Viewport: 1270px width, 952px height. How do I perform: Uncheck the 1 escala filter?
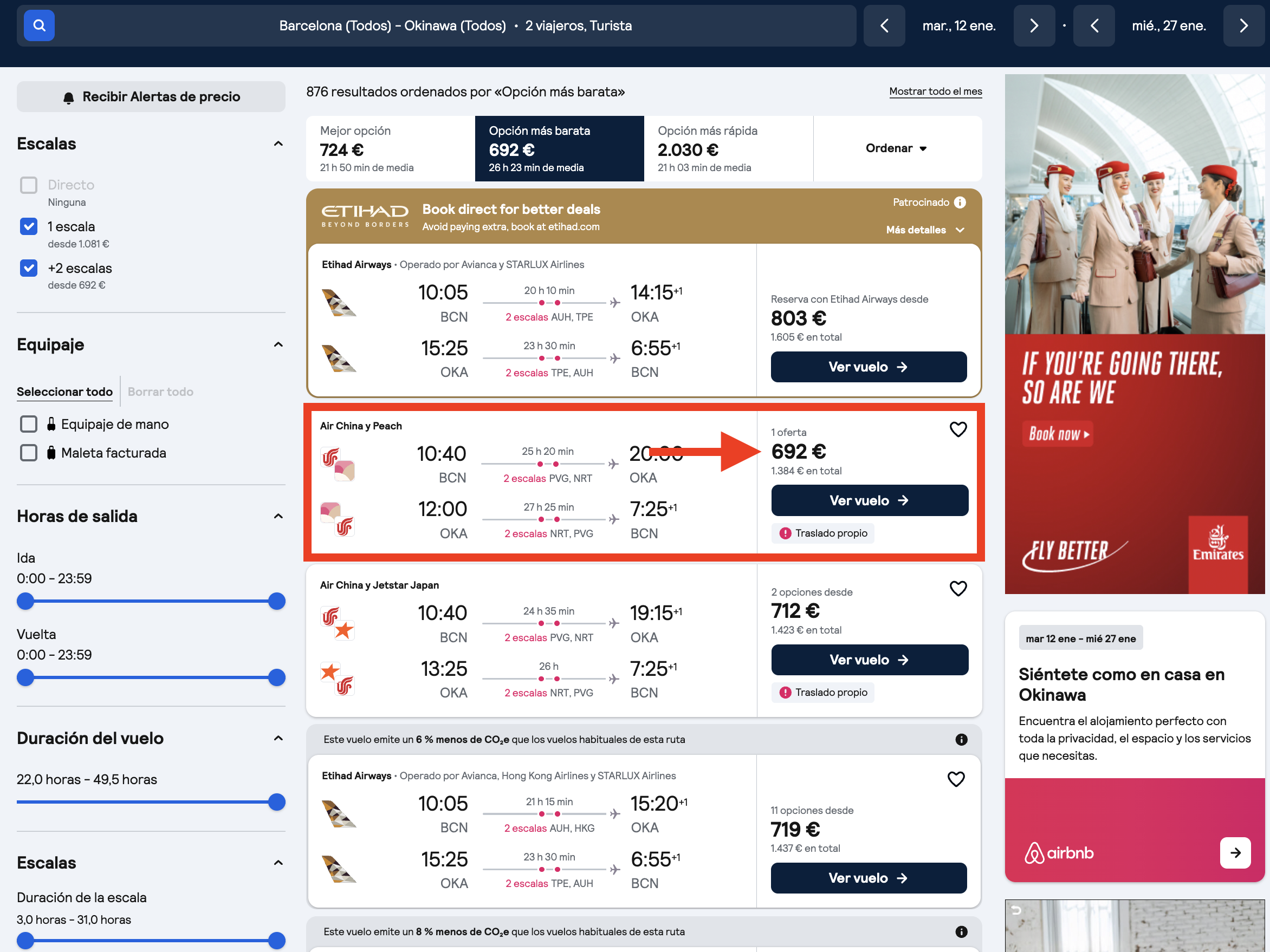29,226
